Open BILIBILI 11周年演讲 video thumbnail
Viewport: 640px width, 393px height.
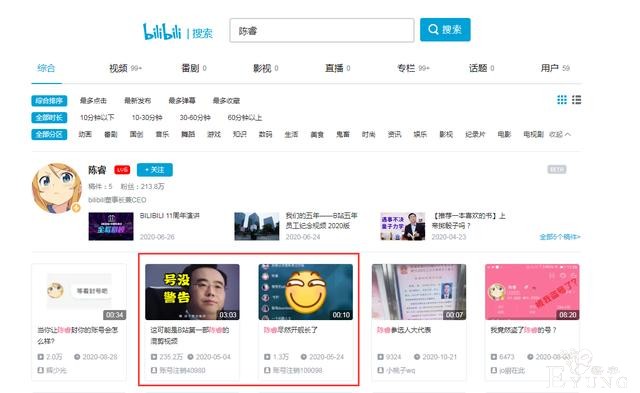111,226
